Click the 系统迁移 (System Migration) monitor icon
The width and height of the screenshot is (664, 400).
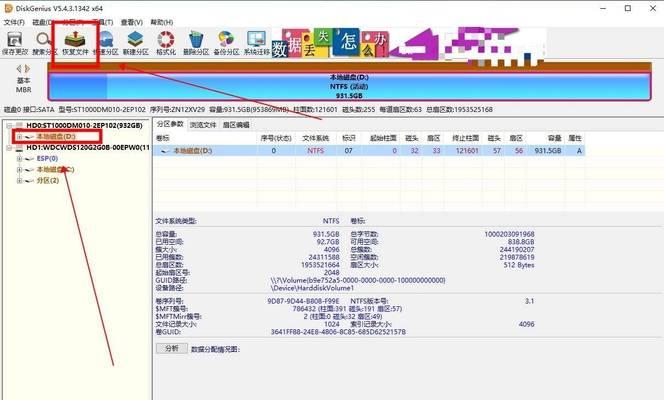click(x=257, y=39)
